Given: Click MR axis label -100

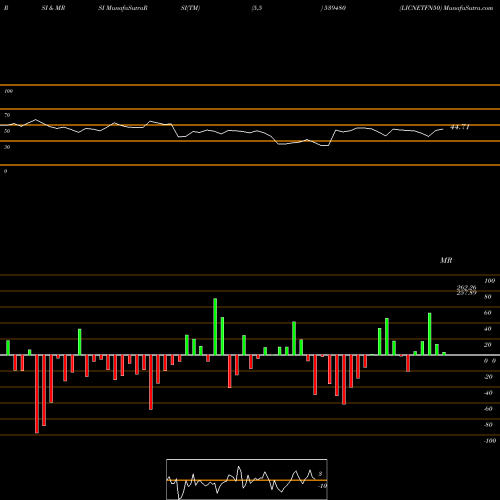Looking at the screenshot, I should pos(490,441).
